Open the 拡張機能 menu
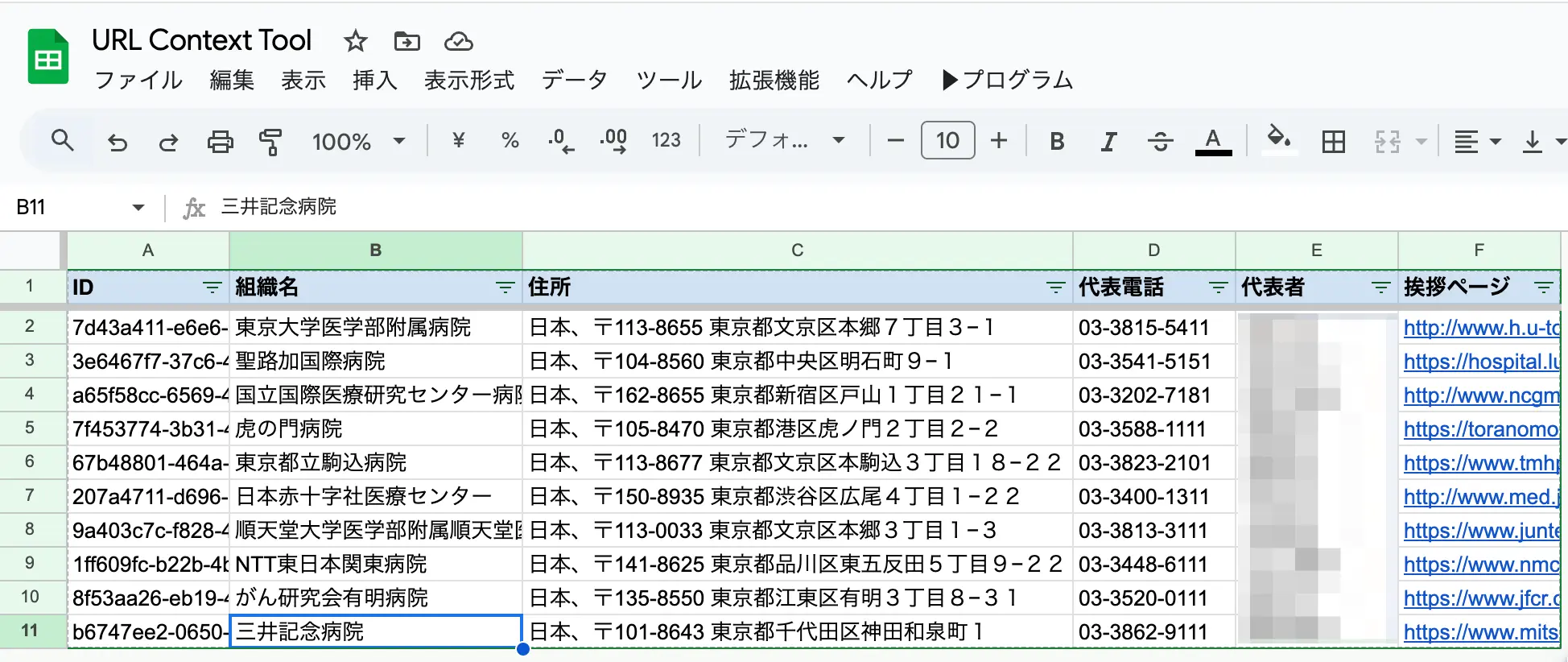Image resolution: width=1568 pixels, height=662 pixels. click(774, 80)
